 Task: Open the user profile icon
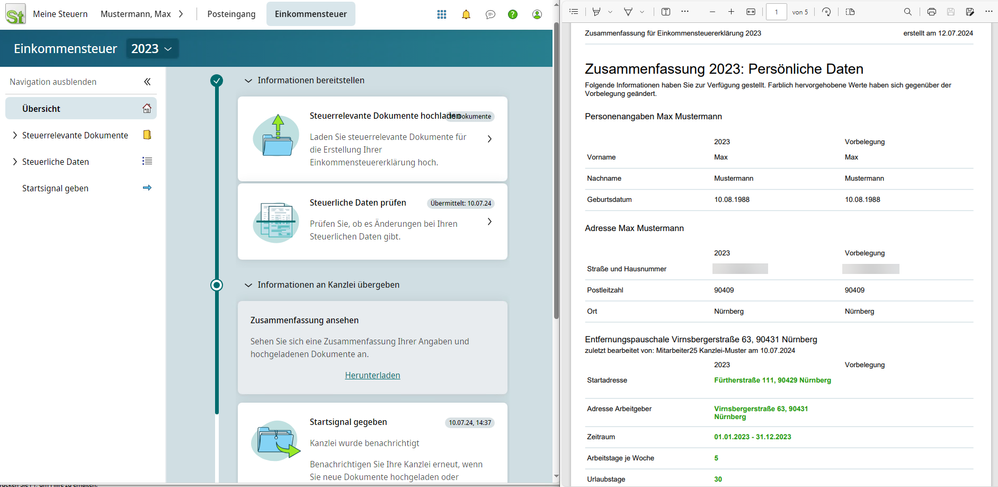point(537,15)
